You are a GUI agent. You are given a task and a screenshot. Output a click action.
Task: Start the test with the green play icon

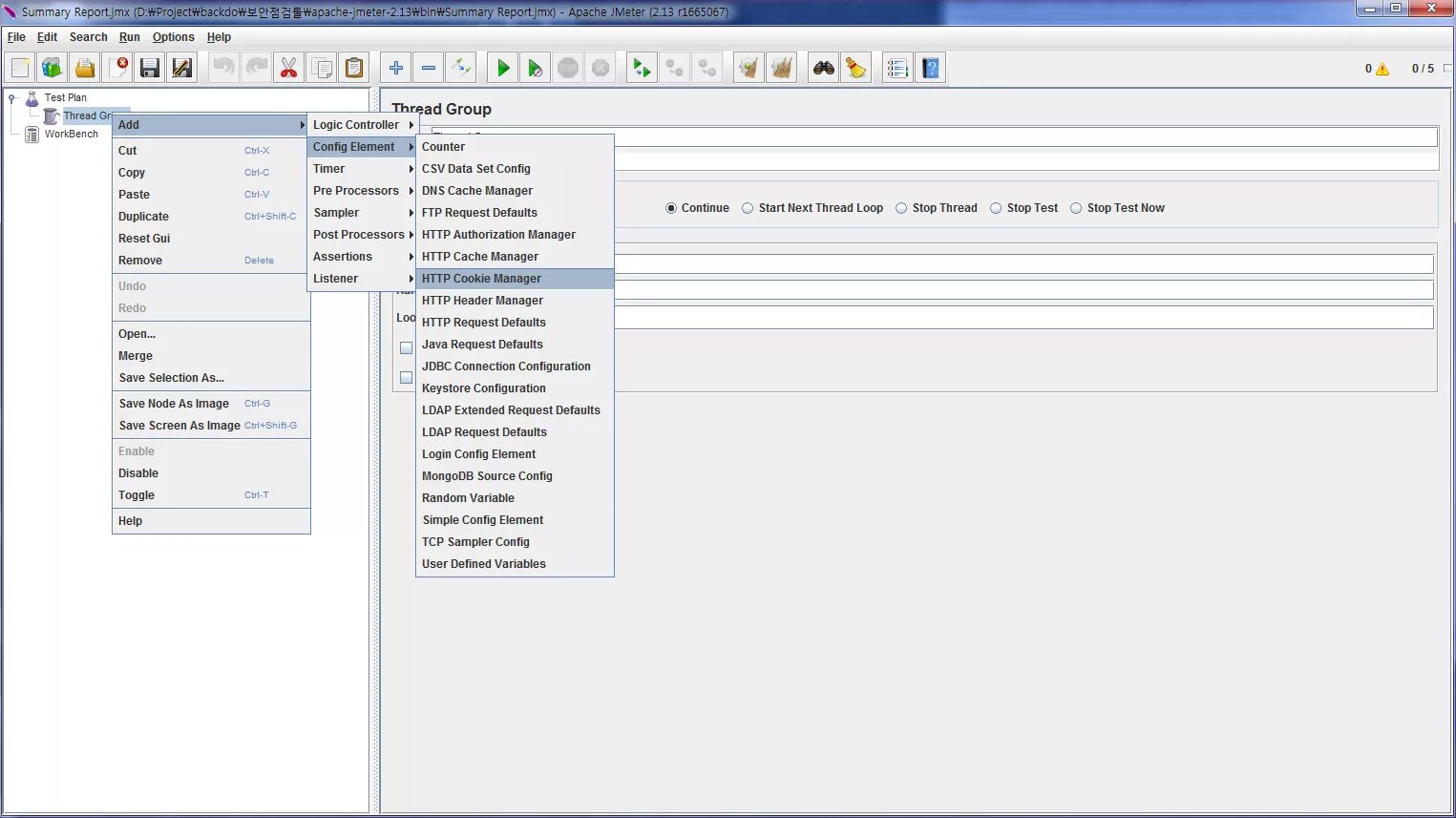click(x=503, y=68)
